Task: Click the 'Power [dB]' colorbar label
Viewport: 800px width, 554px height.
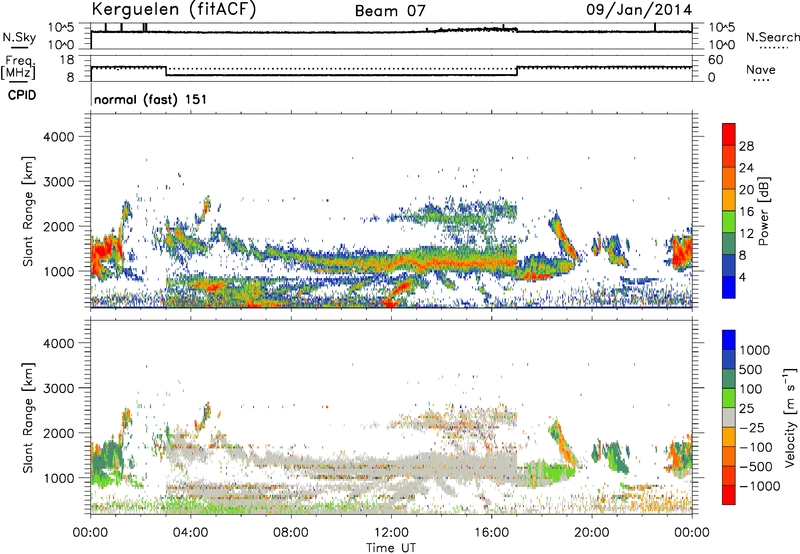Action: pos(763,211)
